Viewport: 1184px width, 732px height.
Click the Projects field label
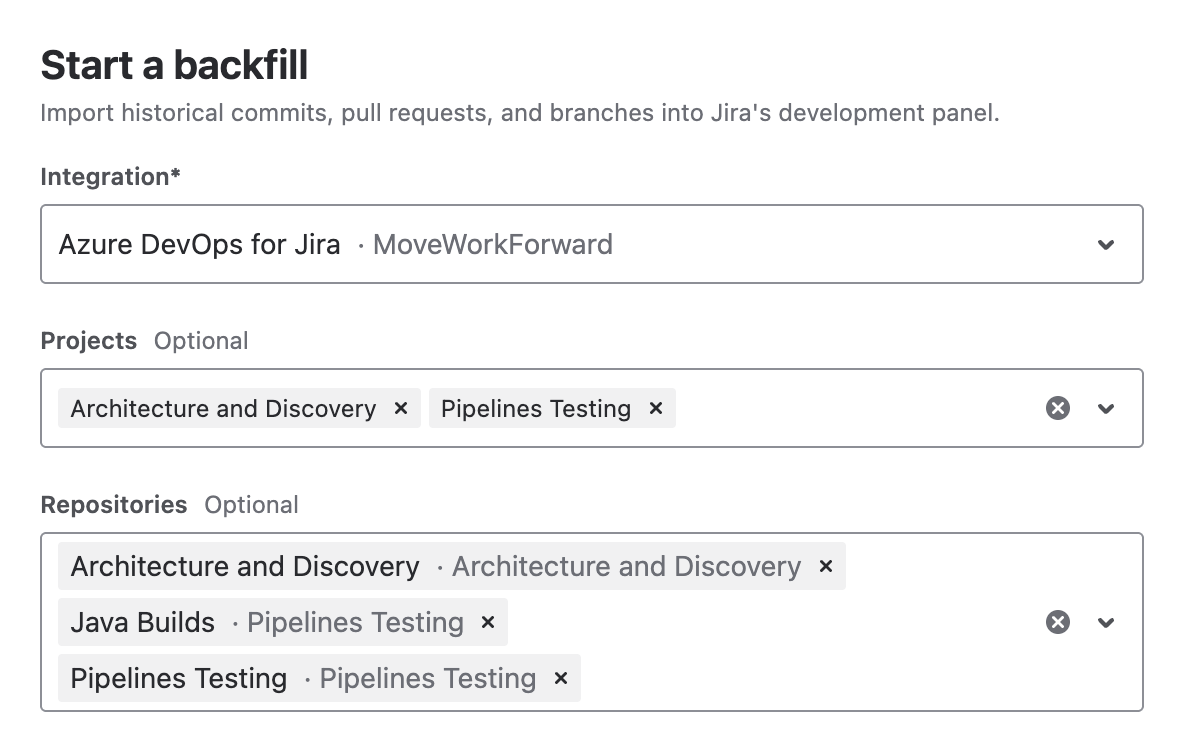point(89,341)
